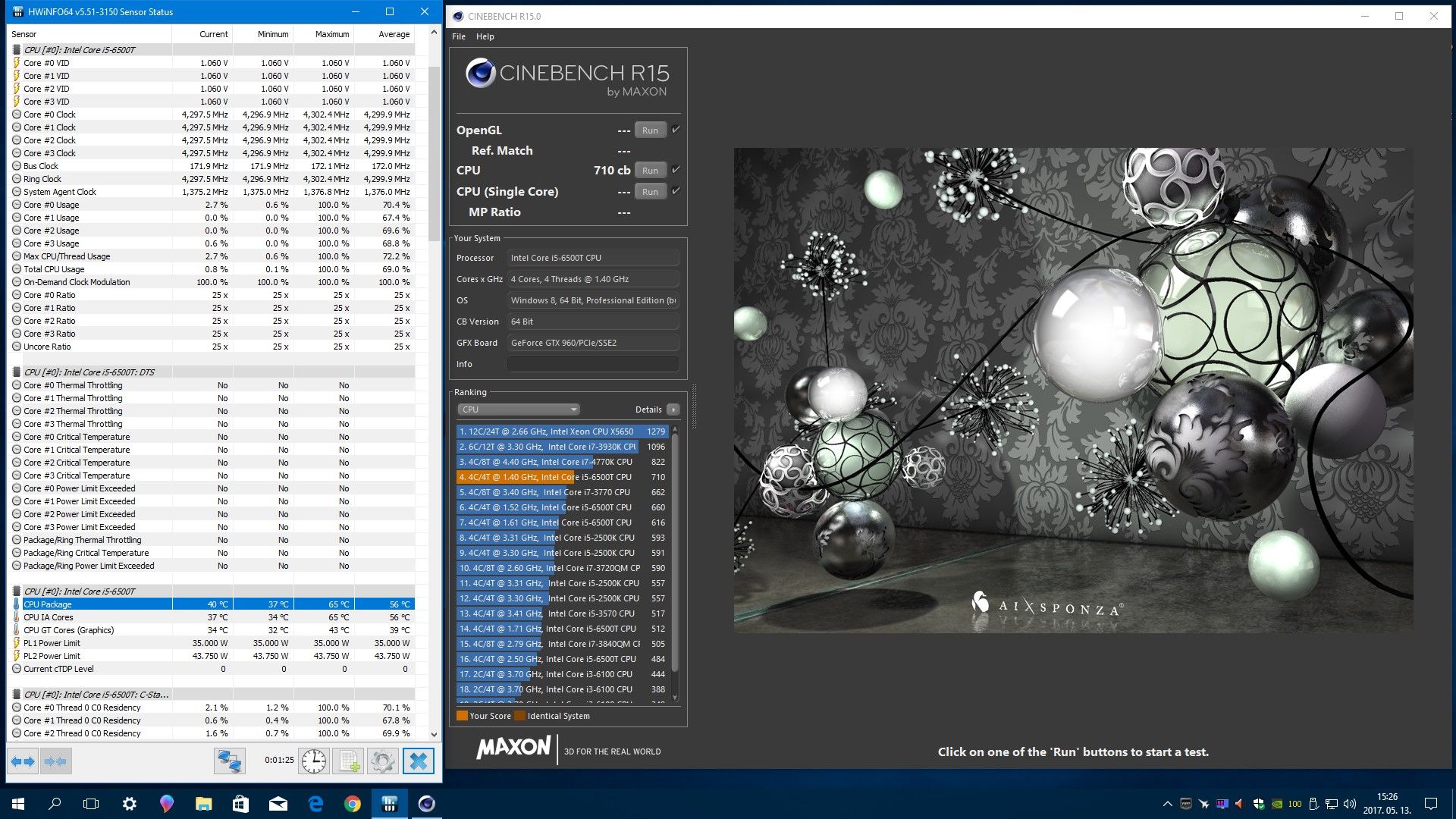This screenshot has width=1456, height=819.
Task: Click the ranking list scrollbar thumb
Action: coord(675,554)
